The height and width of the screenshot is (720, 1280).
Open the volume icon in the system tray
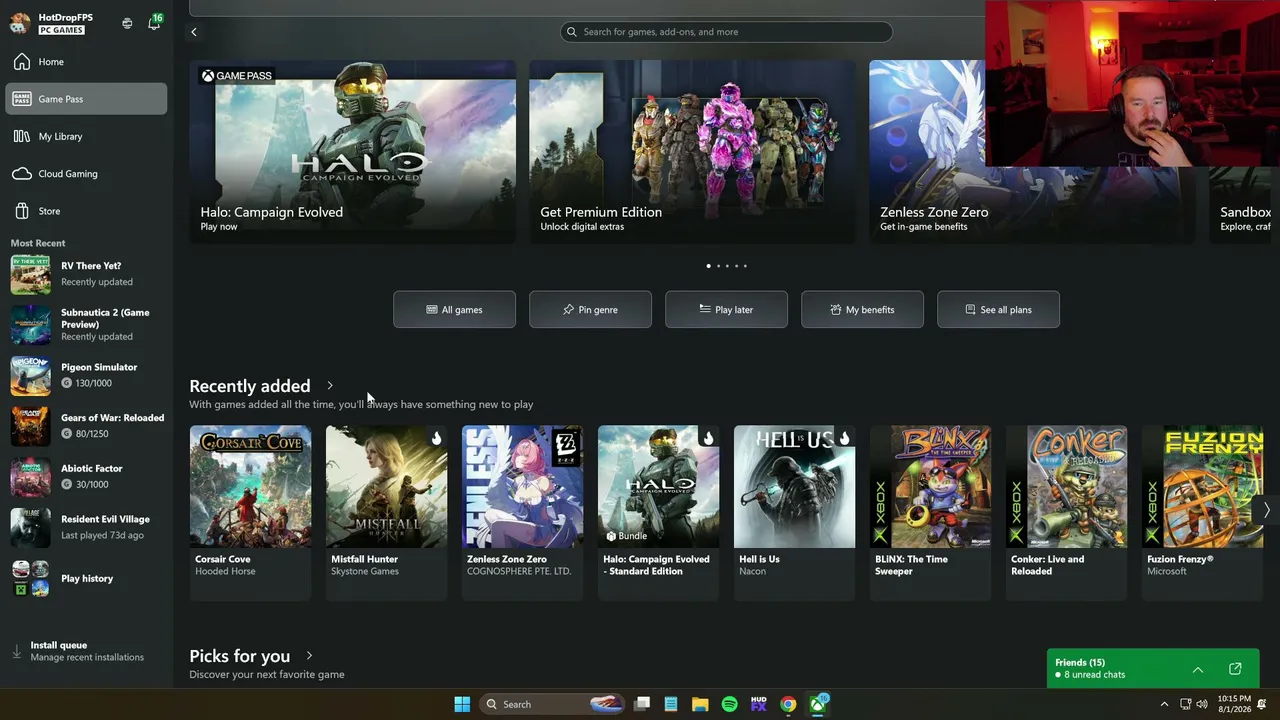1201,704
